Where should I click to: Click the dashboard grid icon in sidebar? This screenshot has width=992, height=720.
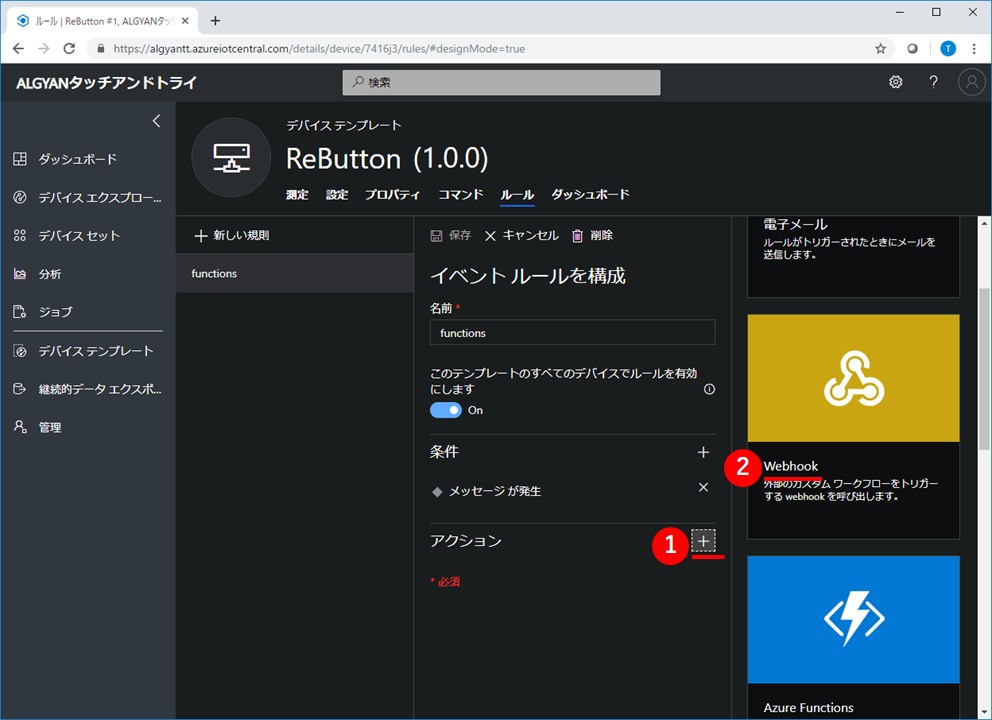tap(20, 159)
